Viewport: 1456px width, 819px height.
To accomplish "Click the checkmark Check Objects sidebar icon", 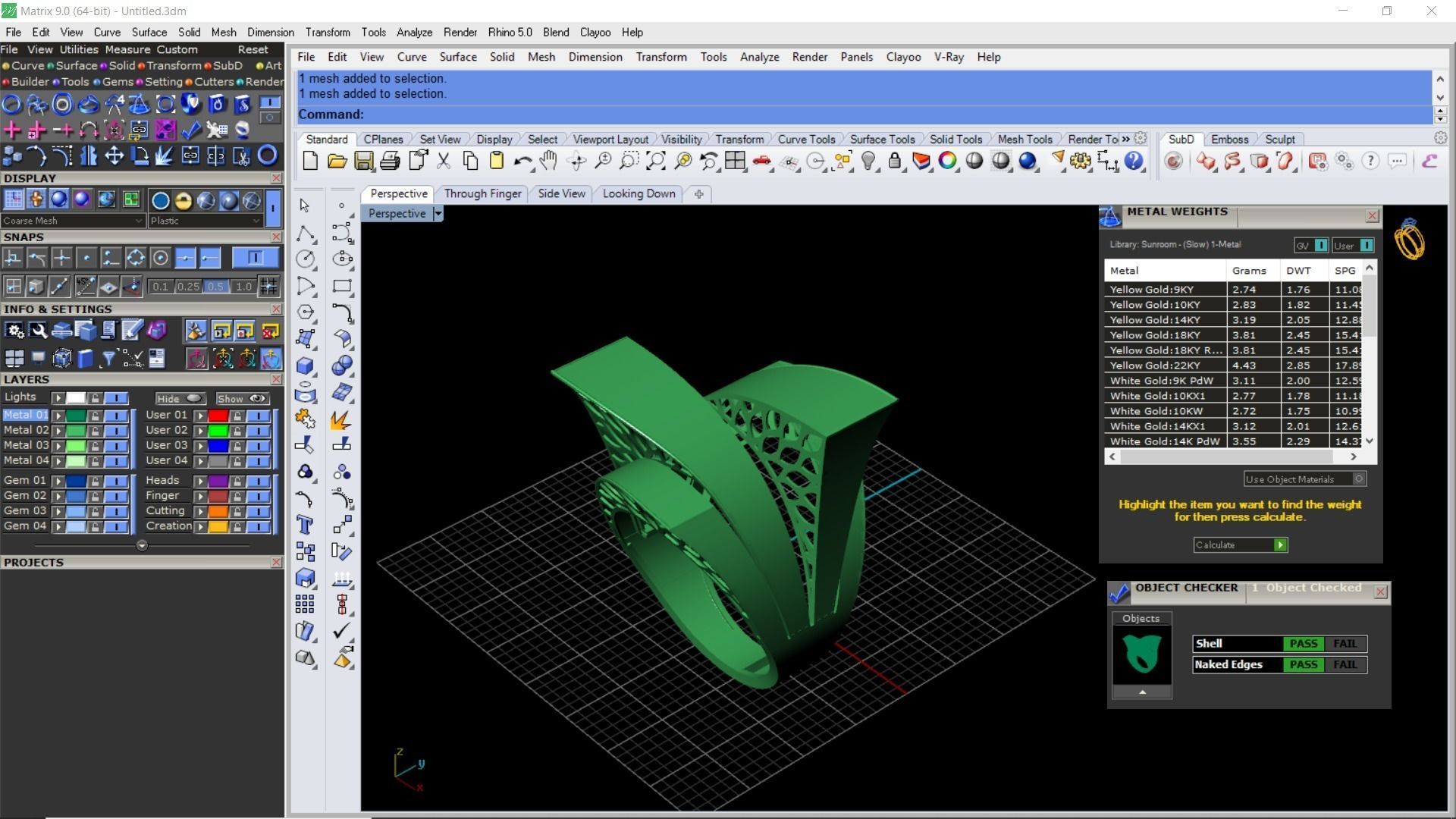I will point(342,630).
